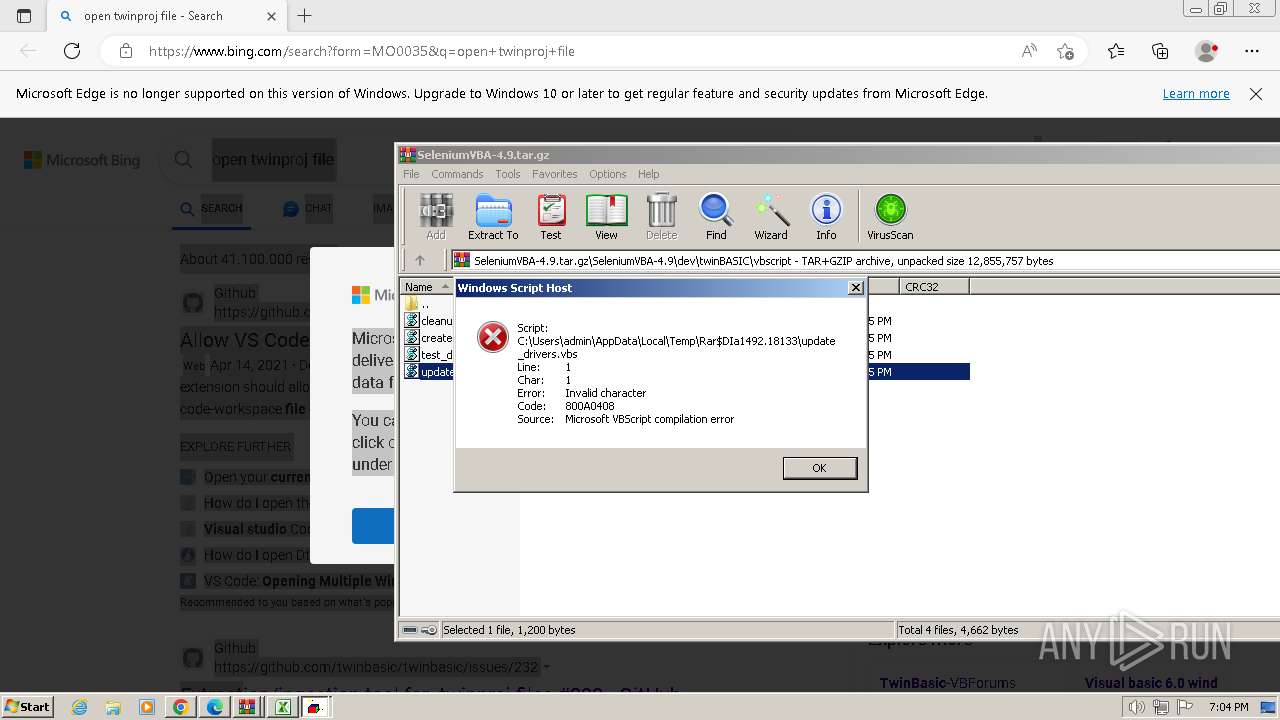
Task: Open the Edge profile avatar
Action: tap(1206, 51)
